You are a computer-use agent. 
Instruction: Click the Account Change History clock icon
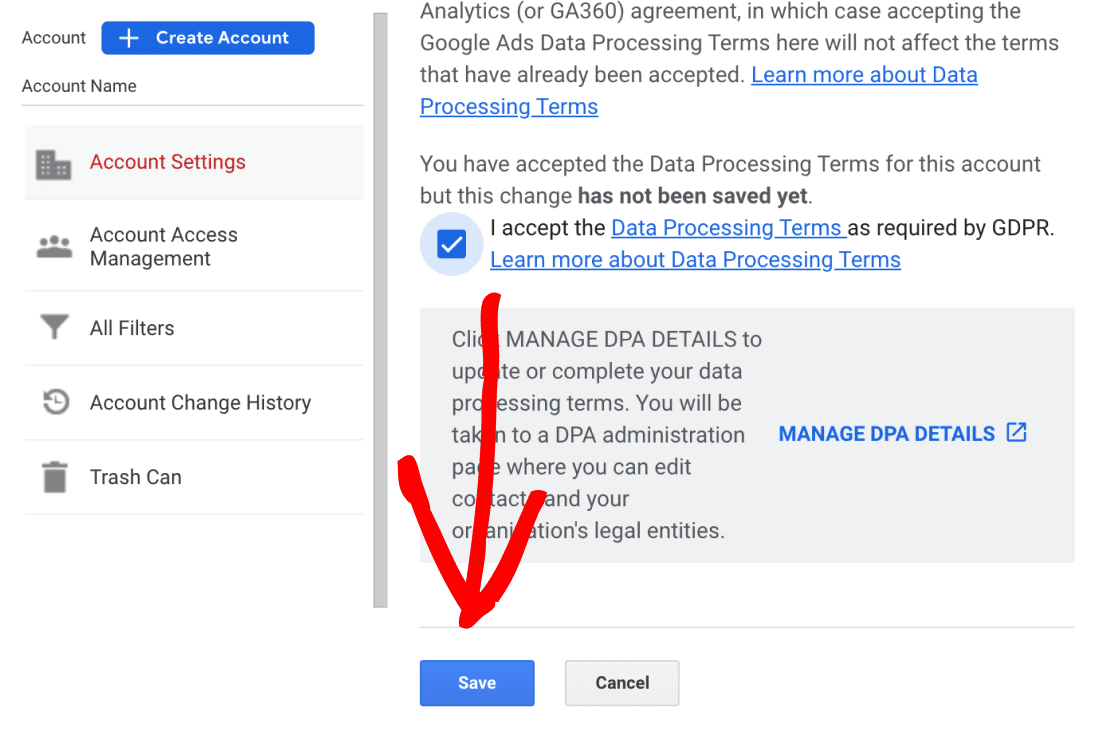tap(54, 403)
